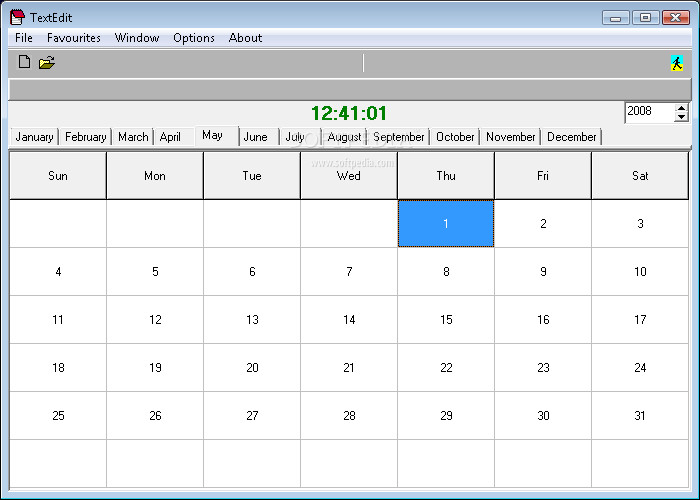Select day 24 in the calendar
This screenshot has height=500, width=700.
(x=640, y=367)
